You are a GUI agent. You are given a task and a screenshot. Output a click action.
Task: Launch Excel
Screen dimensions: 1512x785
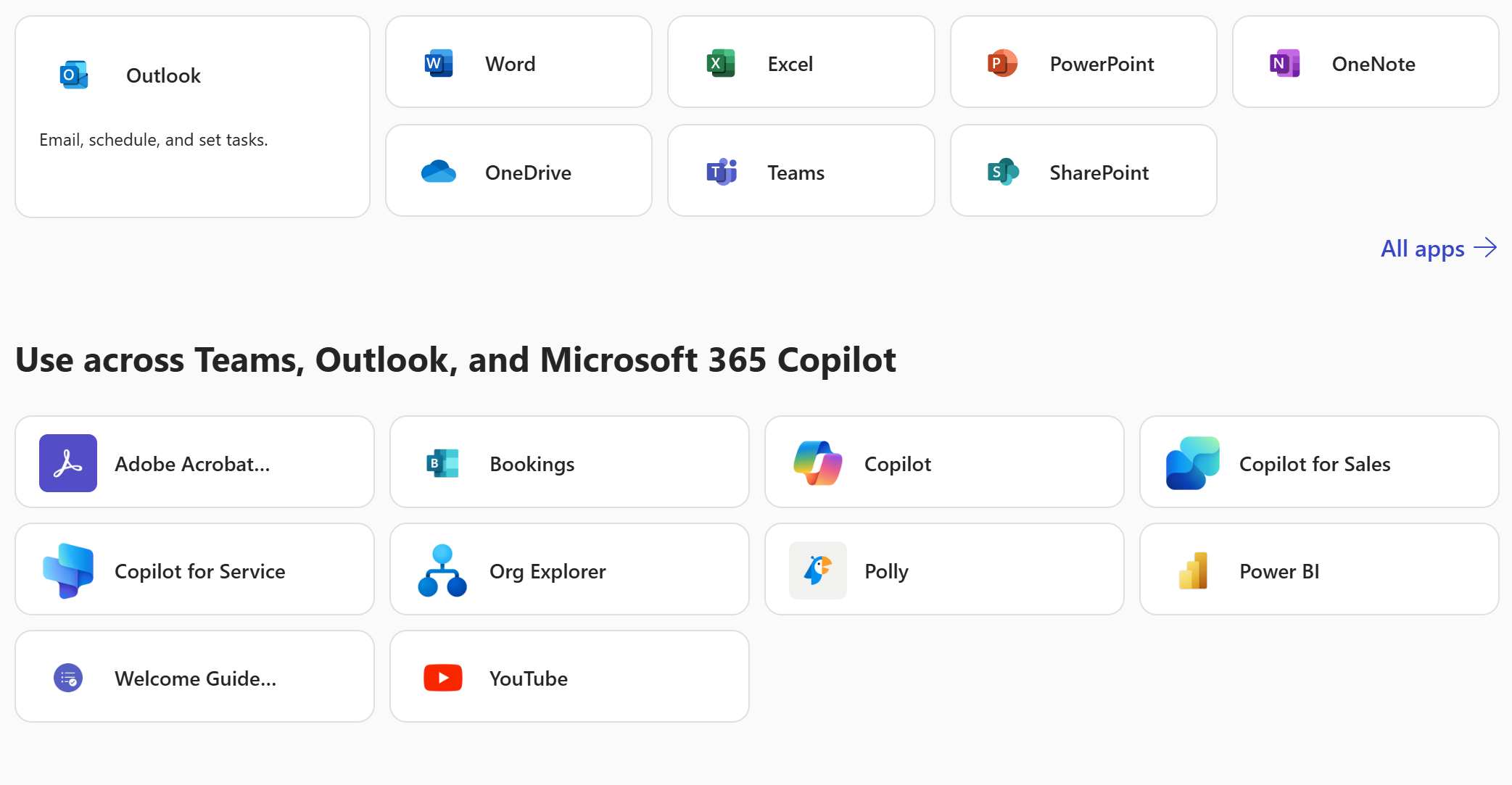800,63
